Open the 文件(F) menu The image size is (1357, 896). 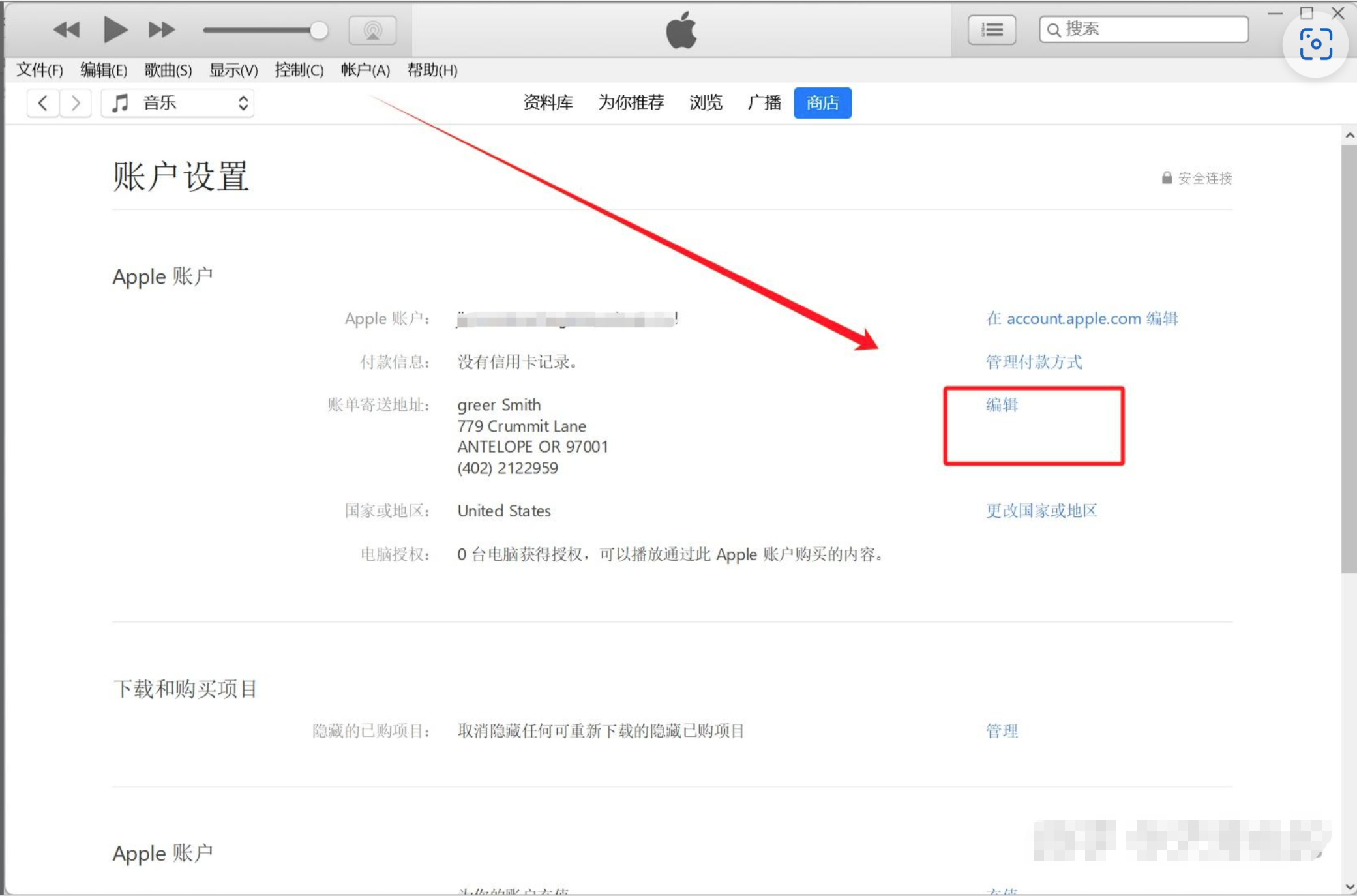39,70
